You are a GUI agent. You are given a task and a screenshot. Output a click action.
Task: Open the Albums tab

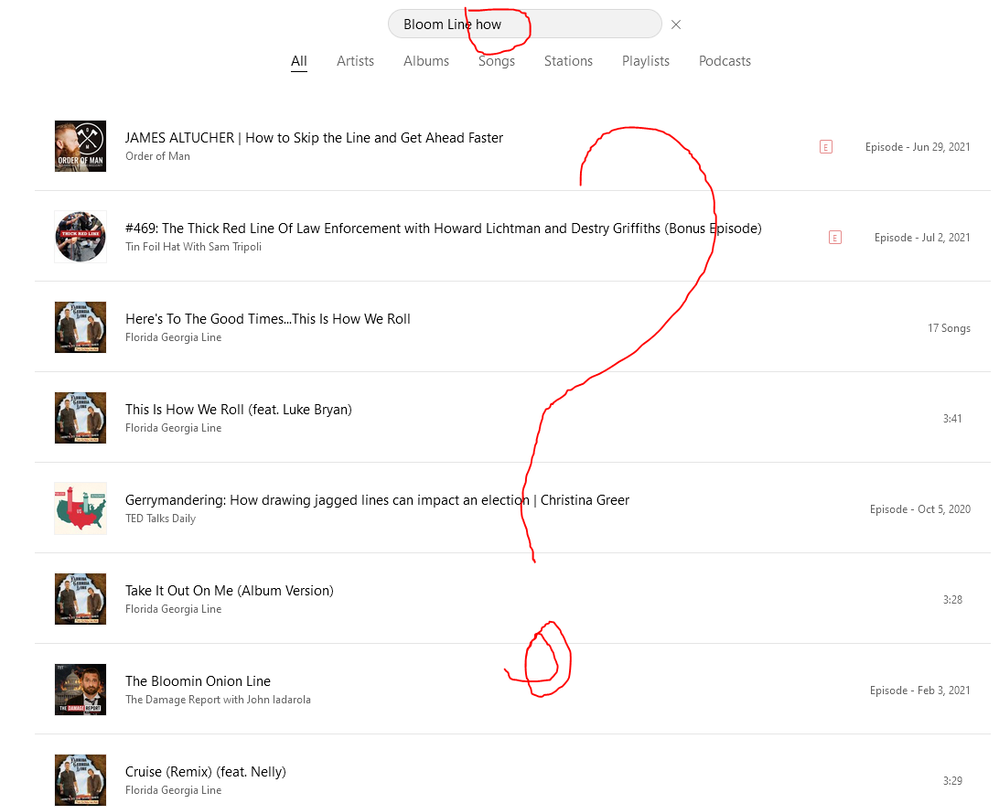426,61
